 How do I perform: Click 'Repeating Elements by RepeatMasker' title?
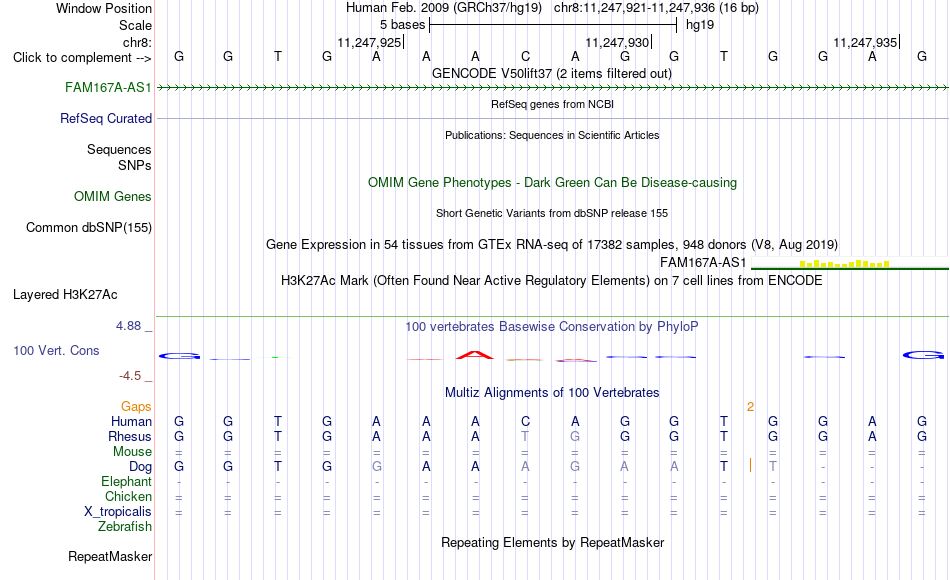click(x=552, y=542)
